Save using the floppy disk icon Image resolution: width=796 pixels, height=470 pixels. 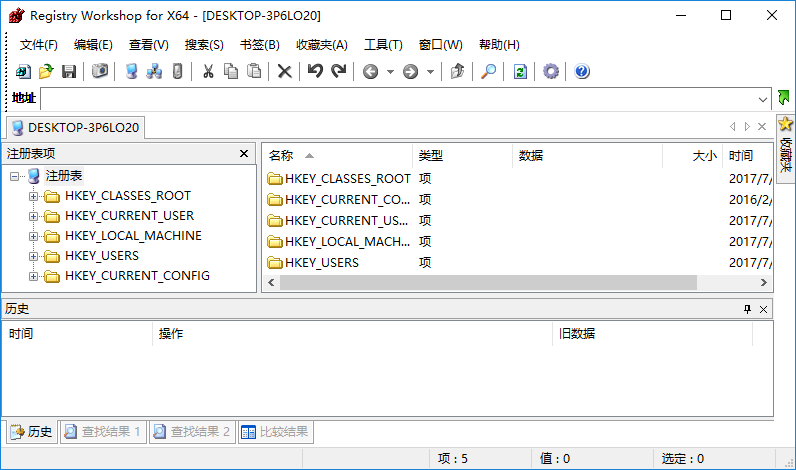click(x=69, y=72)
